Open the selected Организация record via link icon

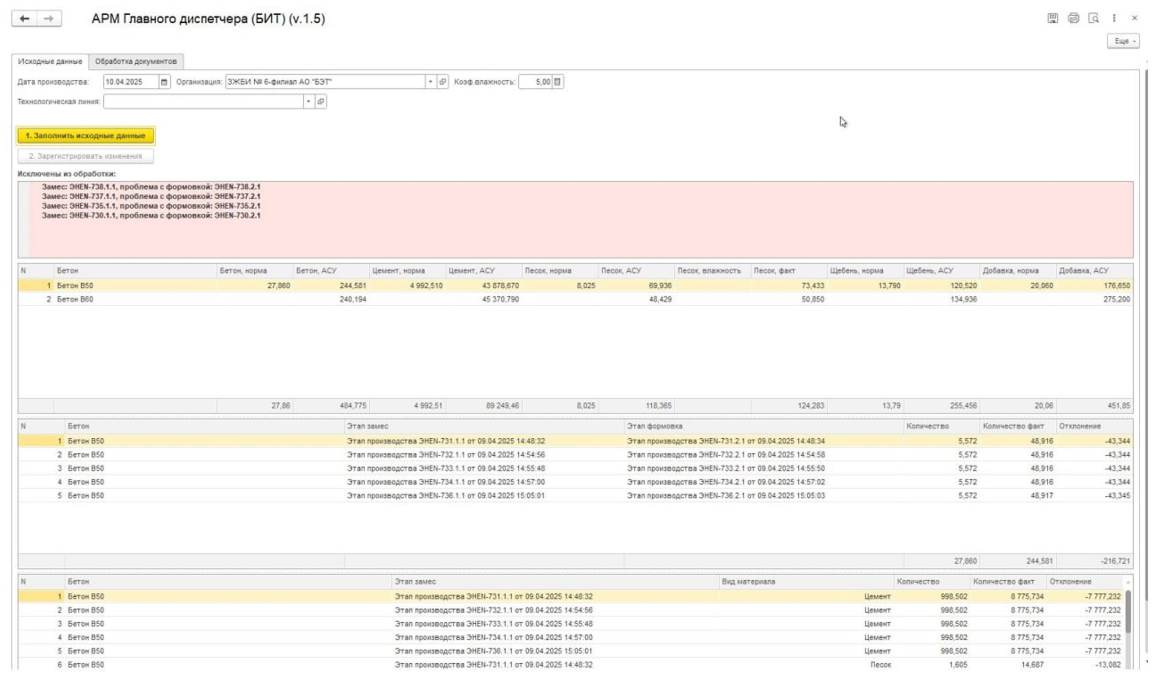tap(443, 81)
